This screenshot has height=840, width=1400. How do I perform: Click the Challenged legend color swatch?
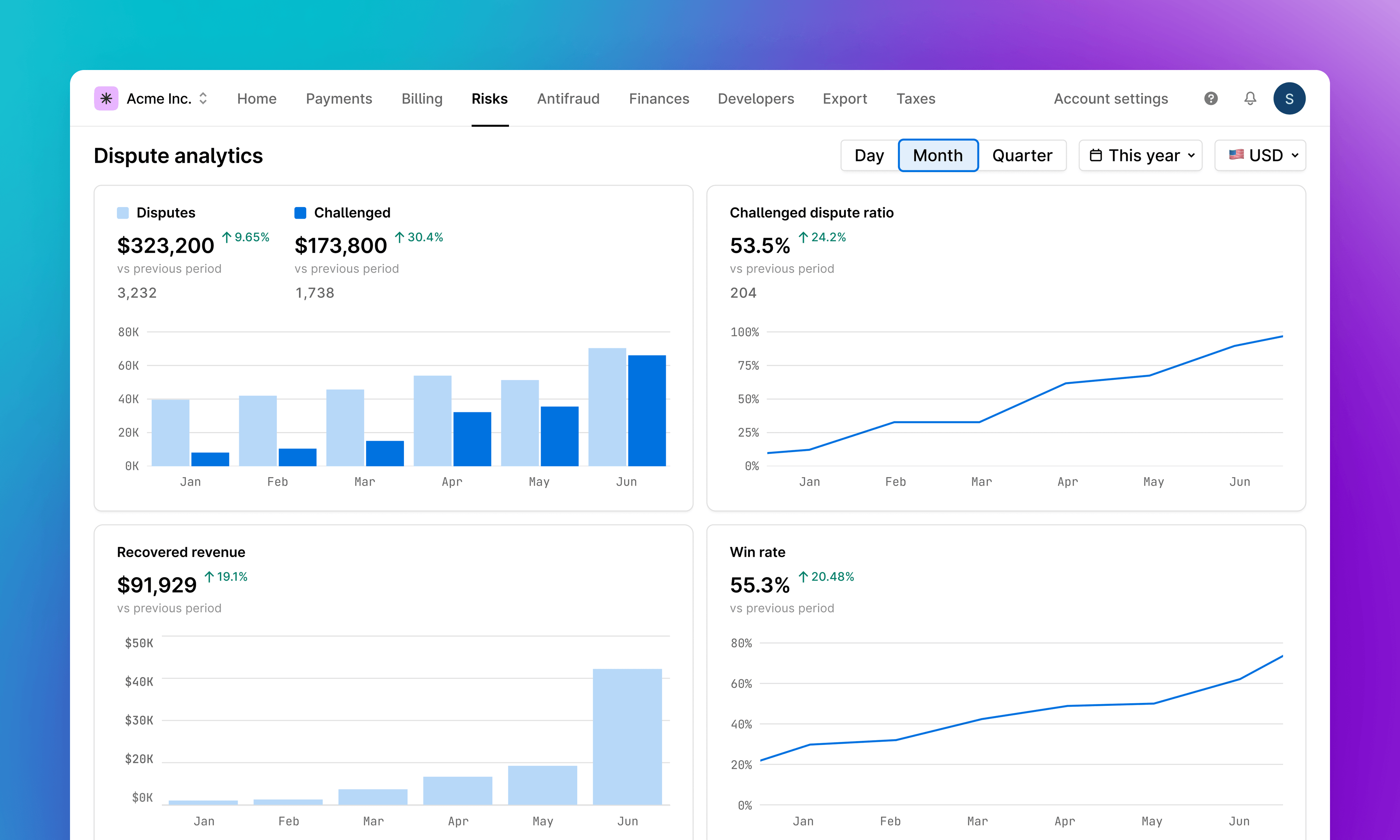[x=300, y=212]
